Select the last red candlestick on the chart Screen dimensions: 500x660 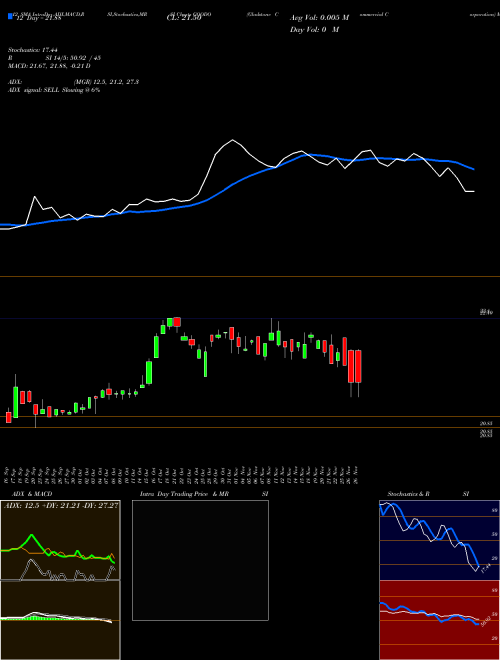358,366
